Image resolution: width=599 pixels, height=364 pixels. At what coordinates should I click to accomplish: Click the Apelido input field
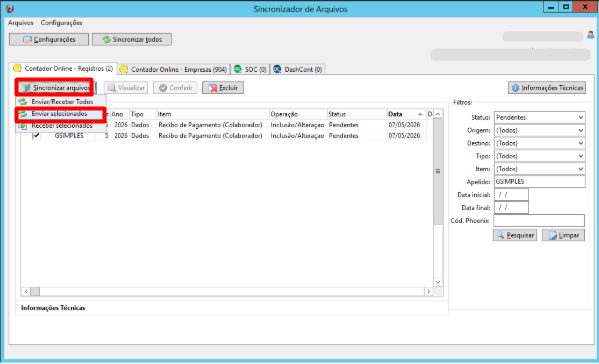click(x=539, y=182)
